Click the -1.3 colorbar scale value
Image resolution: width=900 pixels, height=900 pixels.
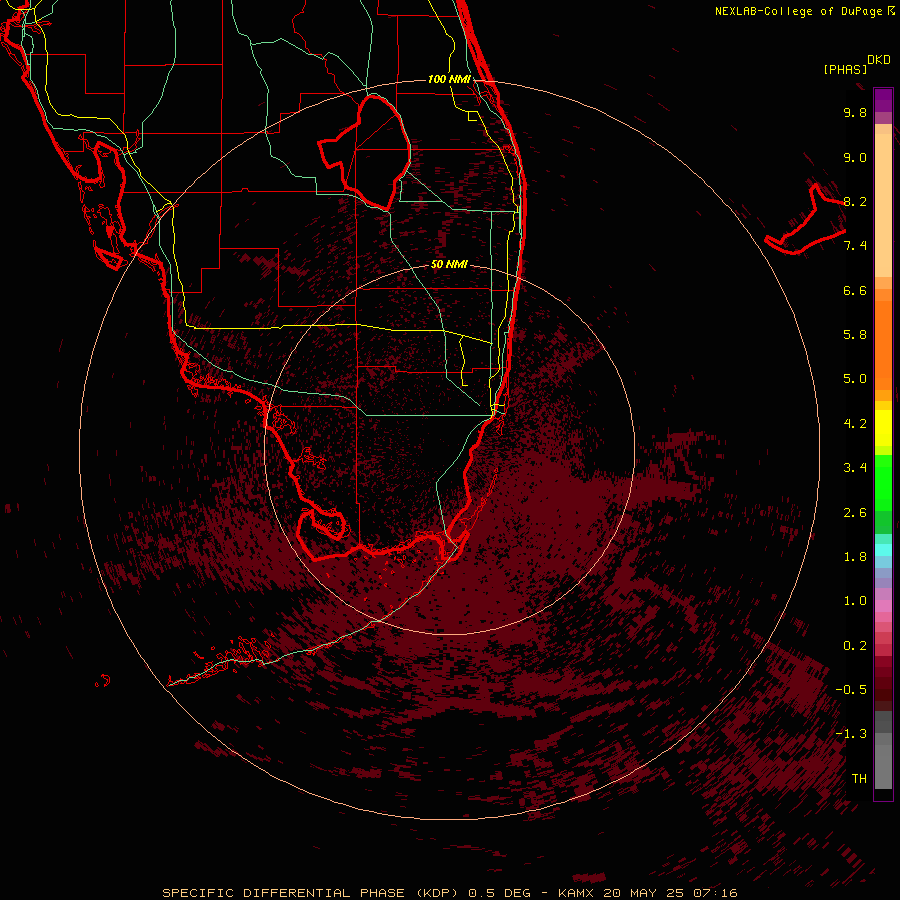[851, 734]
